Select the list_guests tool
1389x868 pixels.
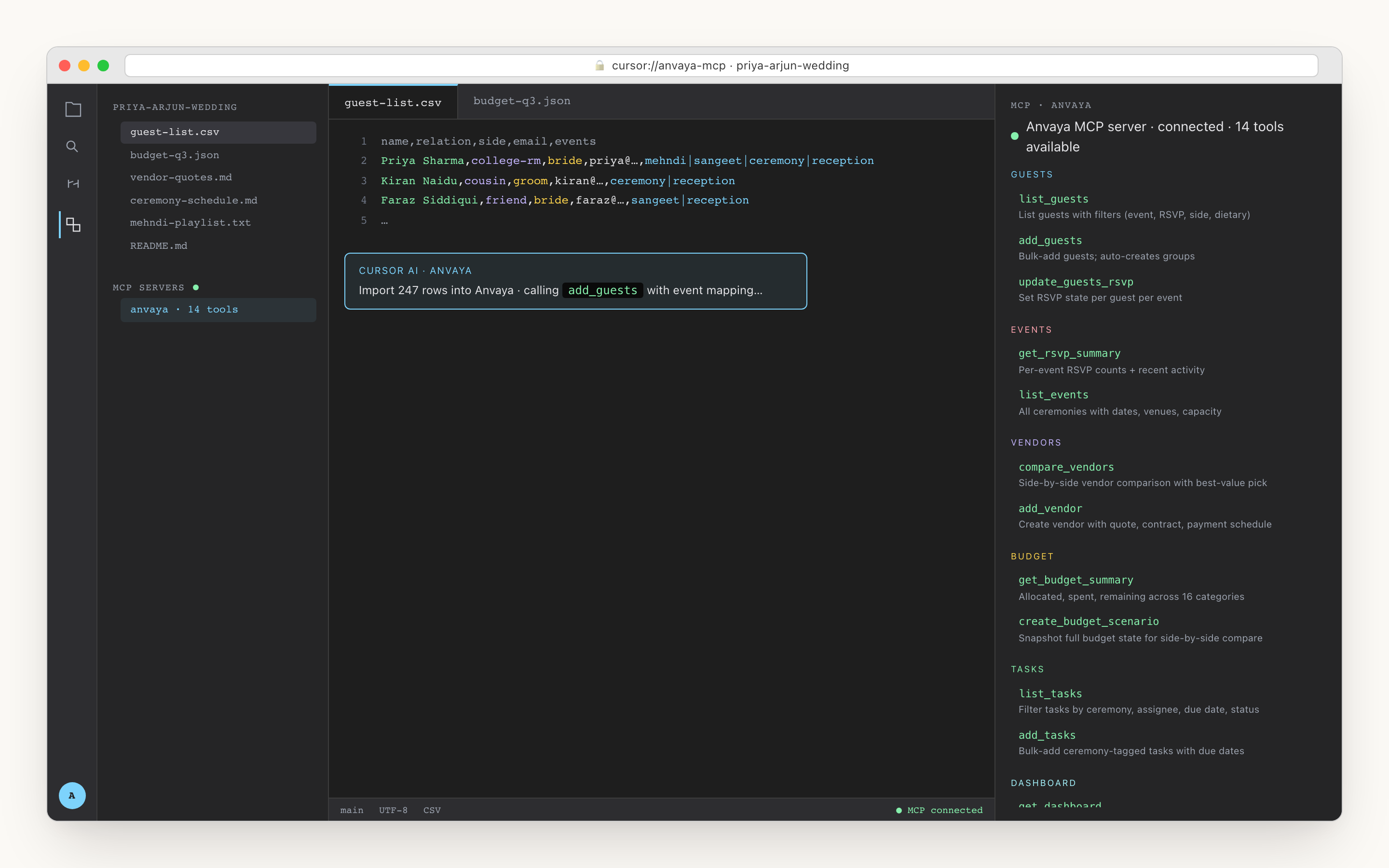[x=1053, y=199]
